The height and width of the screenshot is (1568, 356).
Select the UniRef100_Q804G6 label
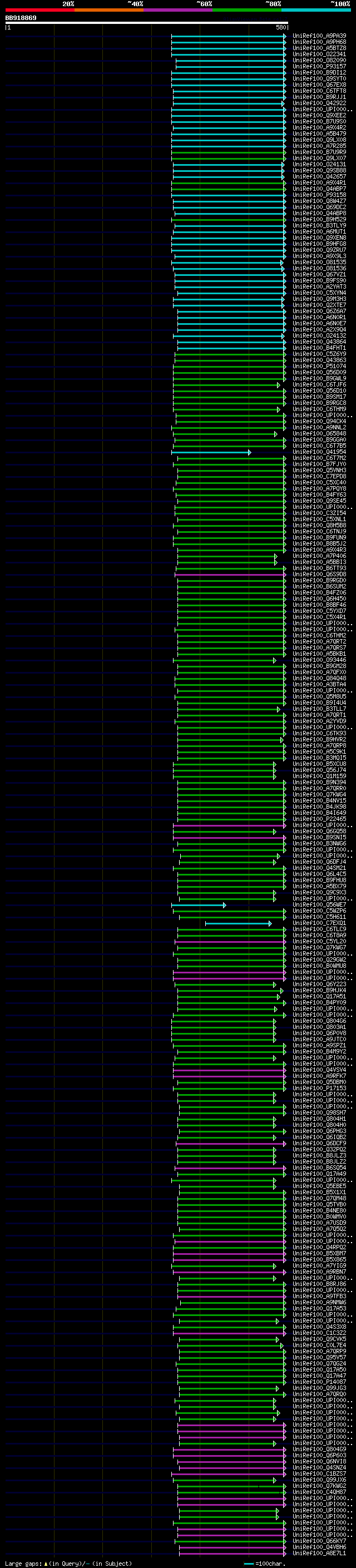319,1021
